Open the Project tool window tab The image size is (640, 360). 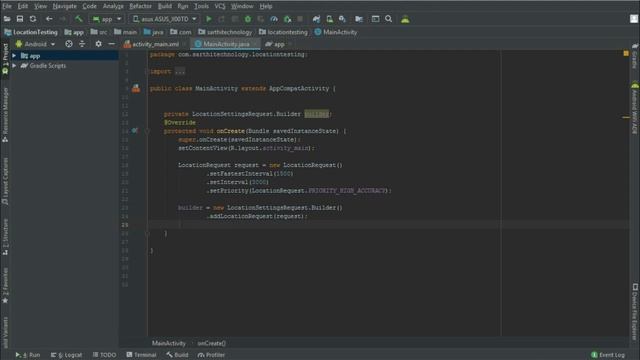[5, 58]
